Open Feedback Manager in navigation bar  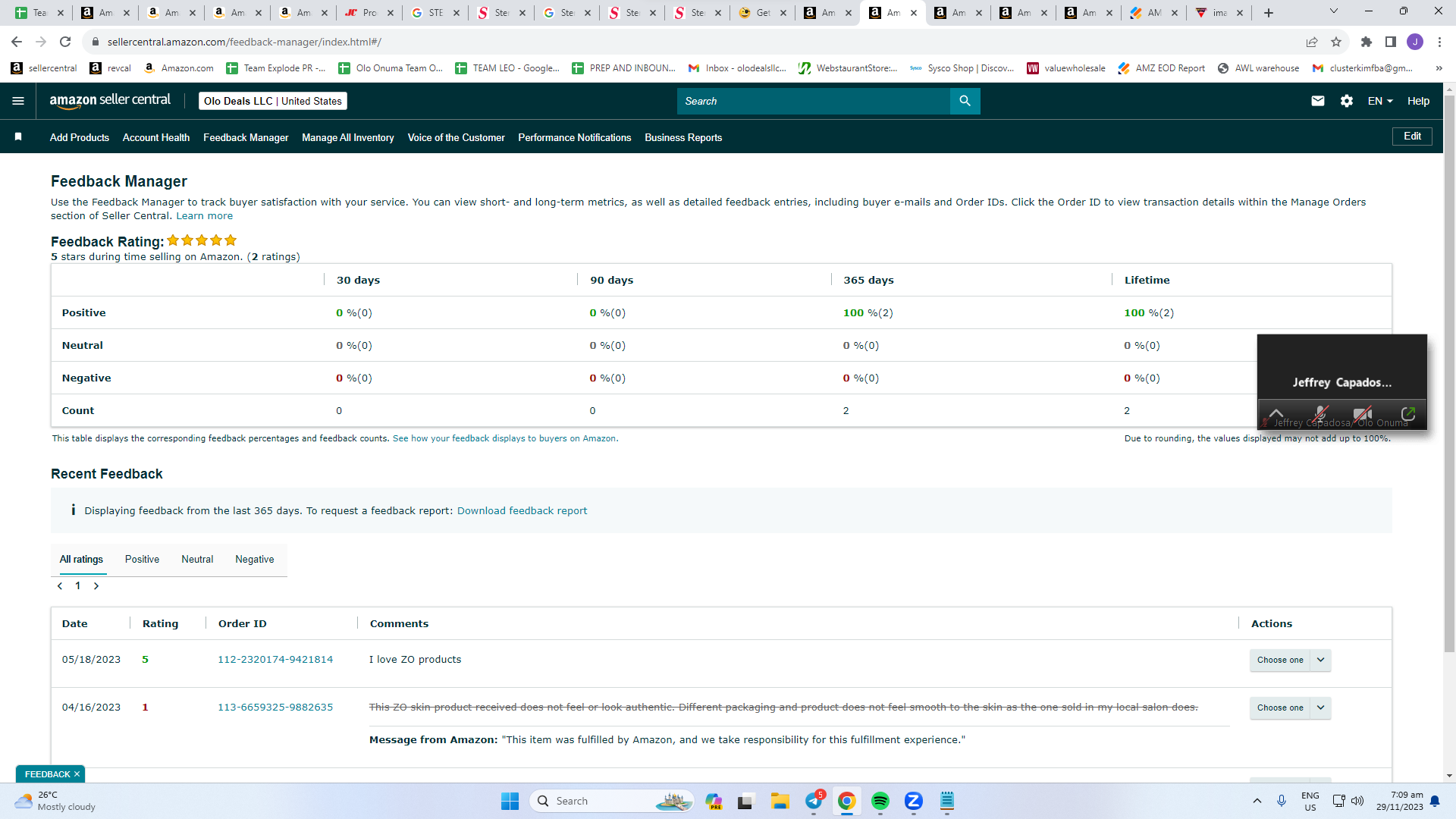click(246, 137)
